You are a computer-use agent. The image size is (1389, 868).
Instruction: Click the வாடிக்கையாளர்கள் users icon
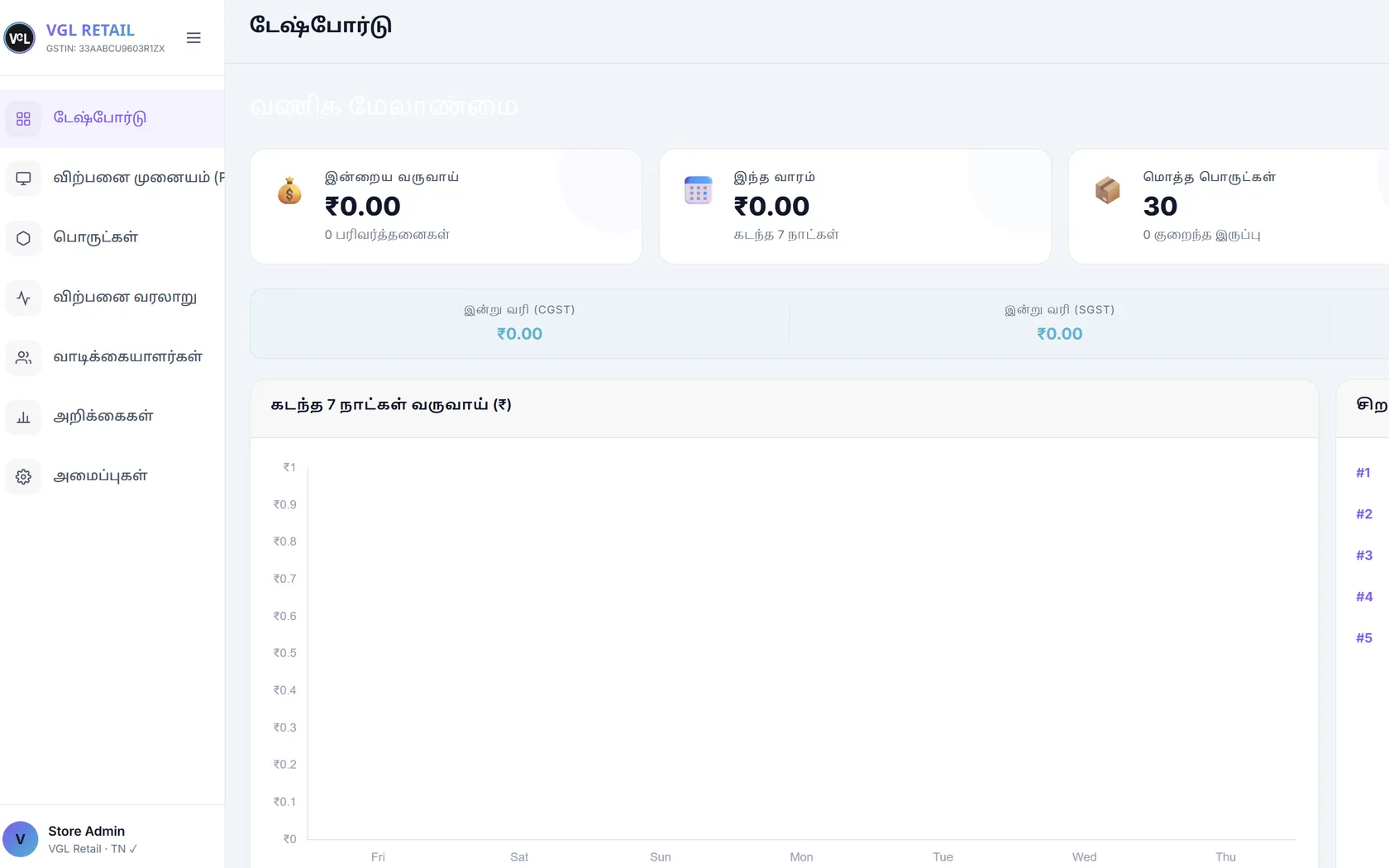(x=23, y=357)
